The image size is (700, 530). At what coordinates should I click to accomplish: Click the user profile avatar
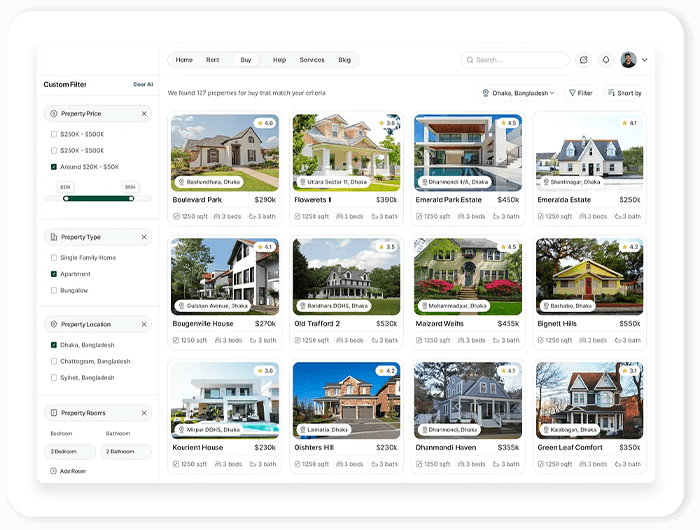click(x=628, y=60)
